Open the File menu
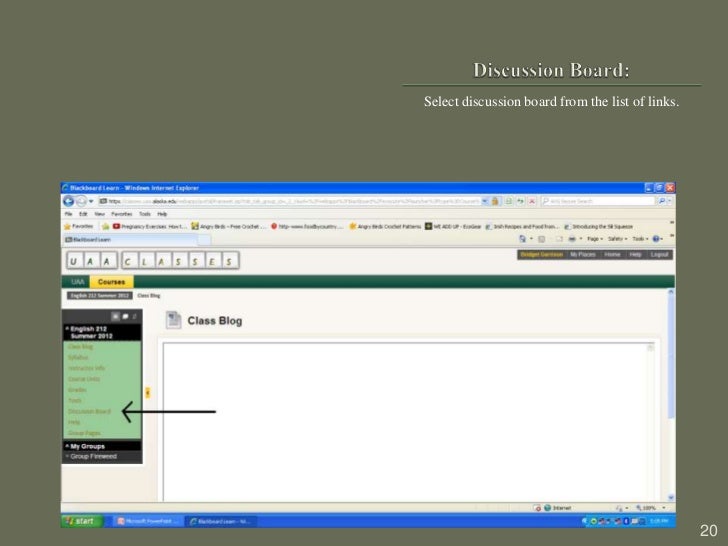 pos(69,214)
